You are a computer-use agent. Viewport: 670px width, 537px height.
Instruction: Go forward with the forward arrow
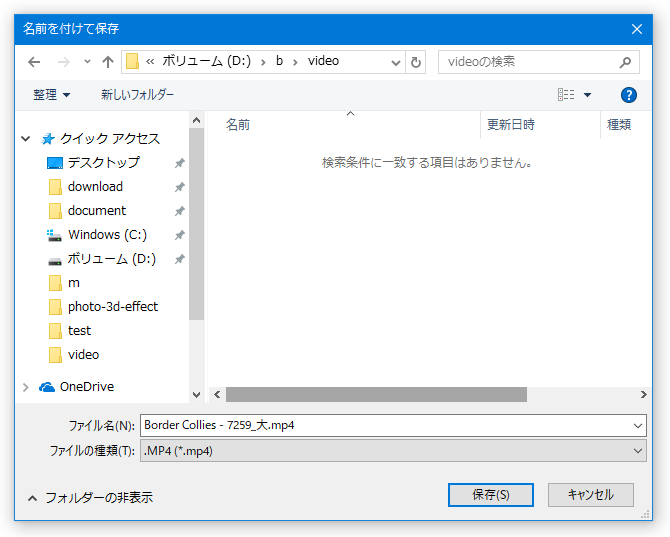pos(64,62)
